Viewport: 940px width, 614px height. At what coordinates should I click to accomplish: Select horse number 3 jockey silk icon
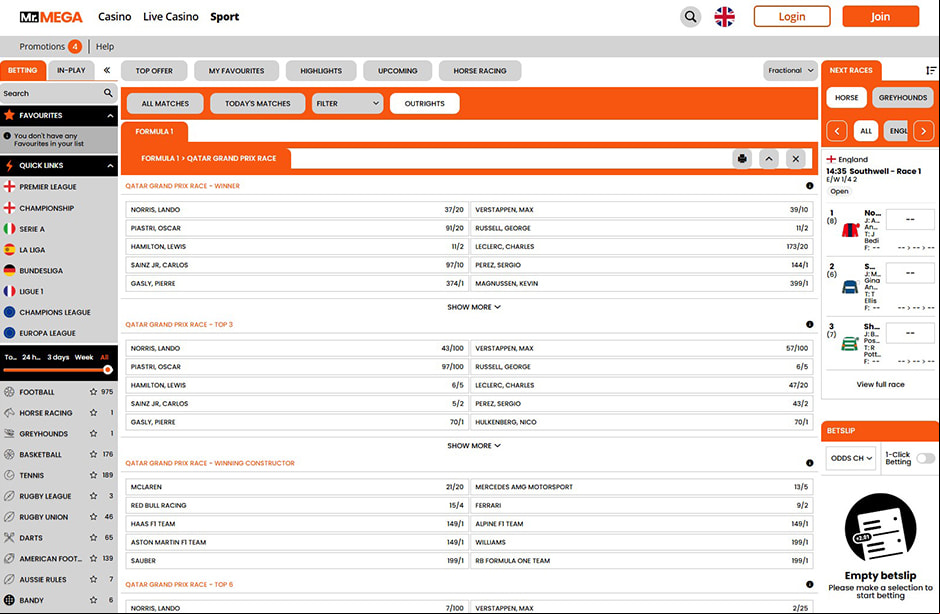tap(850, 344)
